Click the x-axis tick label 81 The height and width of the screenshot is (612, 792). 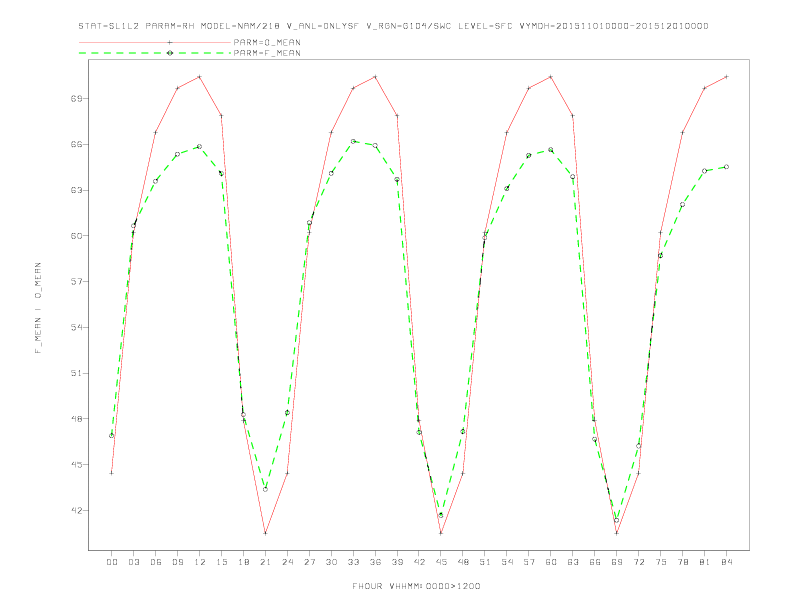704,562
